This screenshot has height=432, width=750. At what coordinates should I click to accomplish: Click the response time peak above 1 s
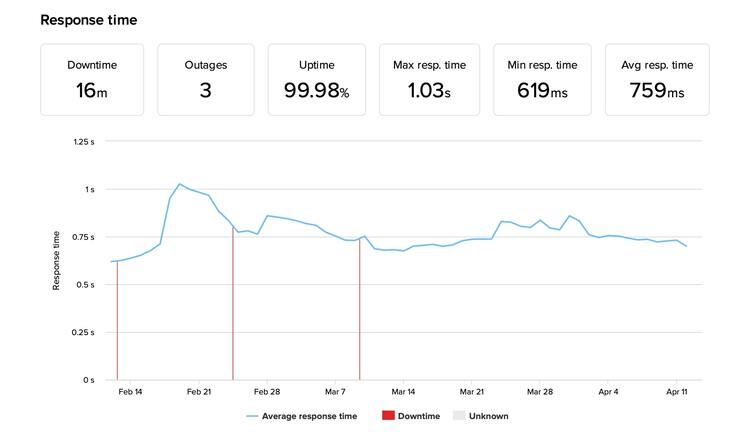pos(179,184)
